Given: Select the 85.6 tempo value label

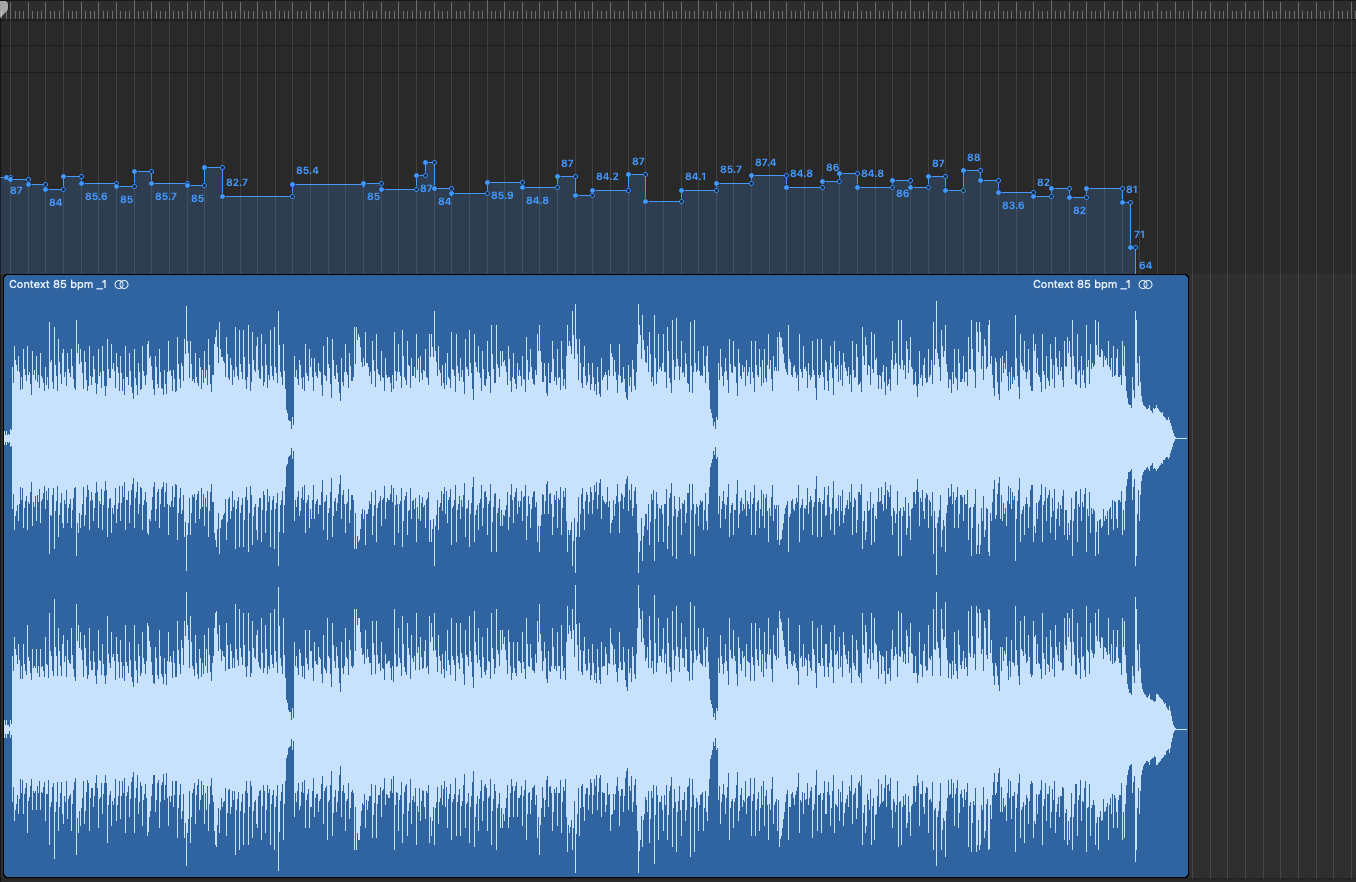Looking at the screenshot, I should 96,197.
